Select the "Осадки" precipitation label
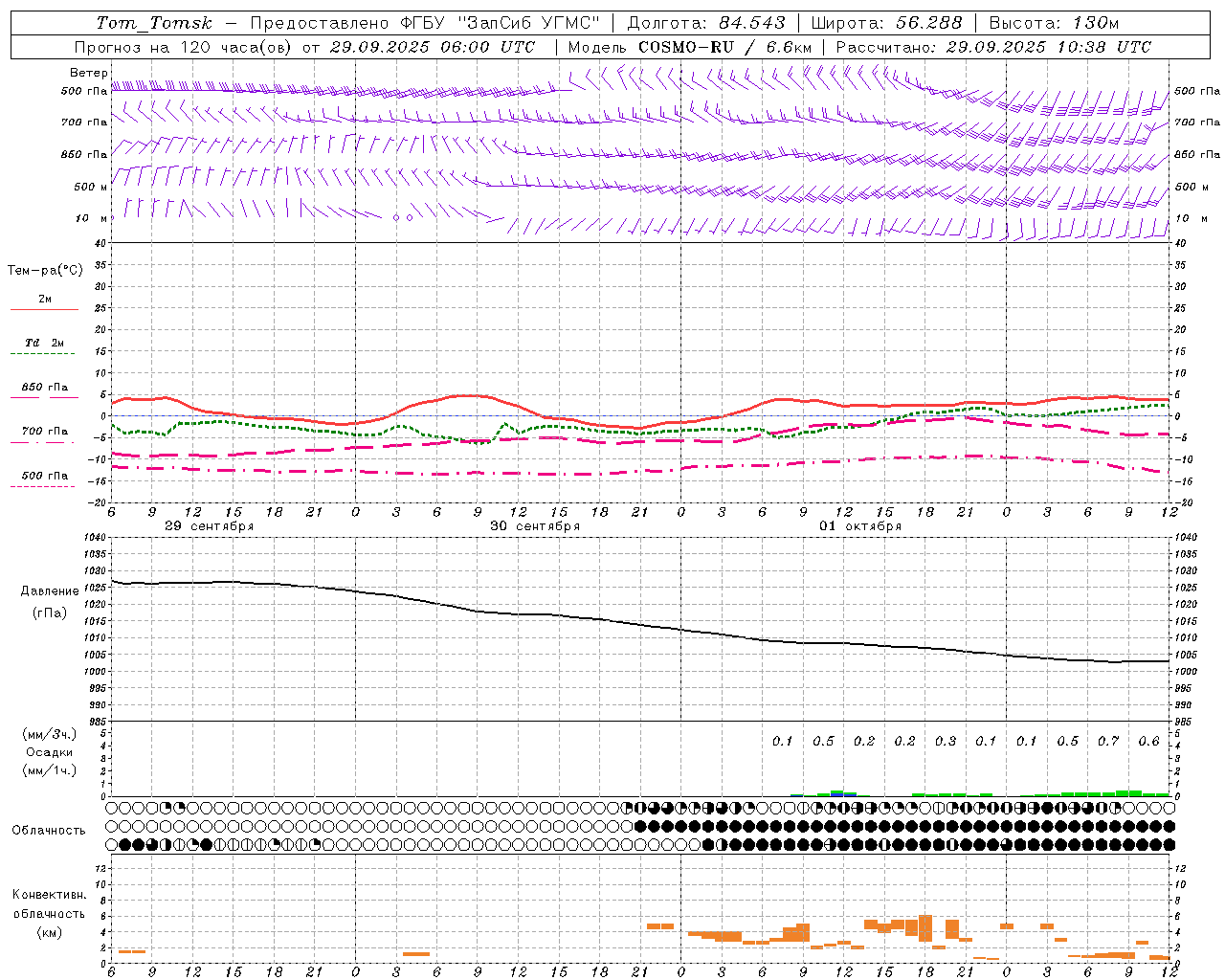 [x=50, y=752]
